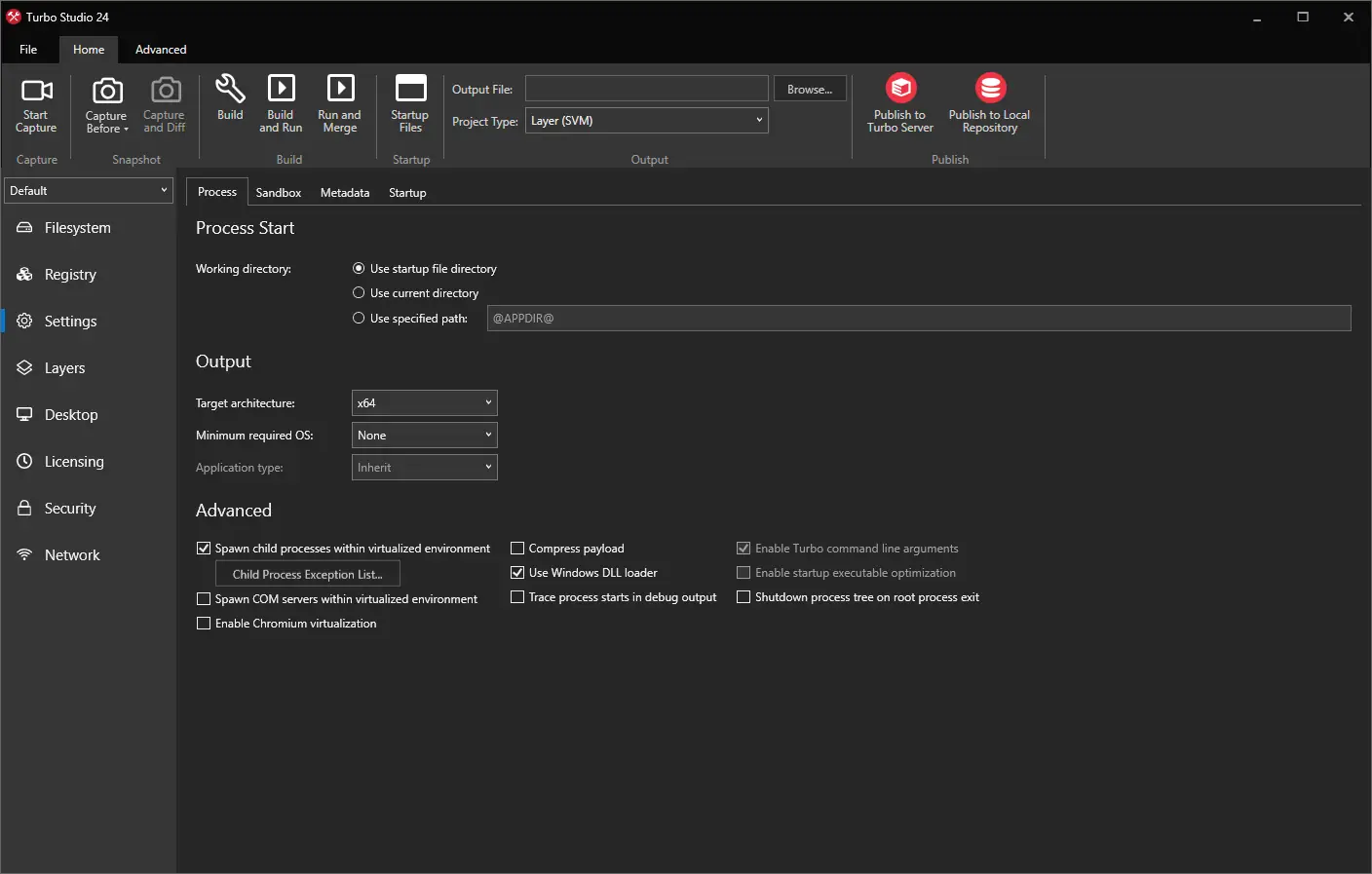Click the Capture Before snapshot icon

click(107, 91)
